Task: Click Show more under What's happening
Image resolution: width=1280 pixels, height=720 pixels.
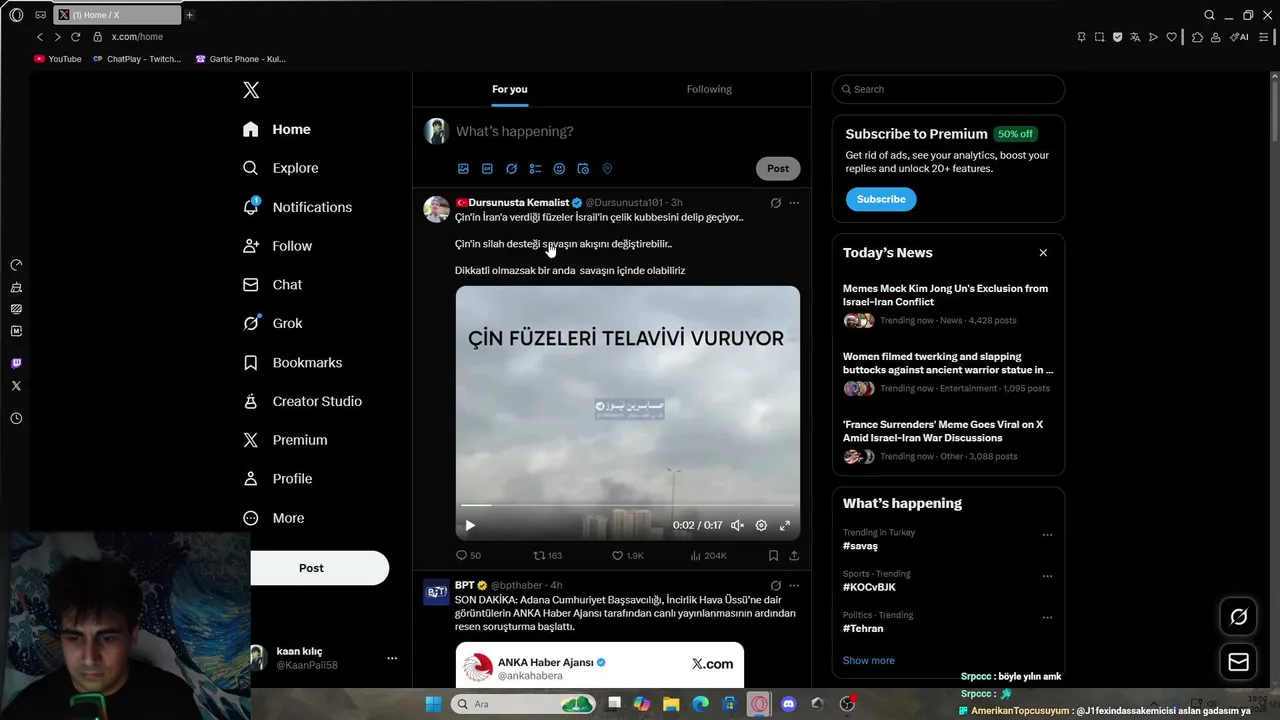Action: [869, 660]
